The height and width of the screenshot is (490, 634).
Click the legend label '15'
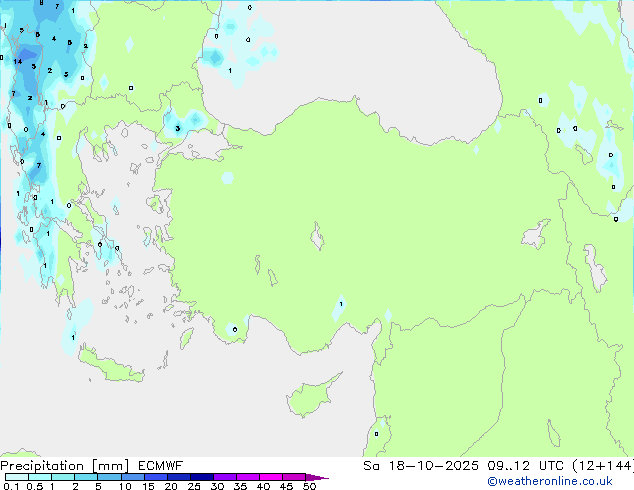148,486
